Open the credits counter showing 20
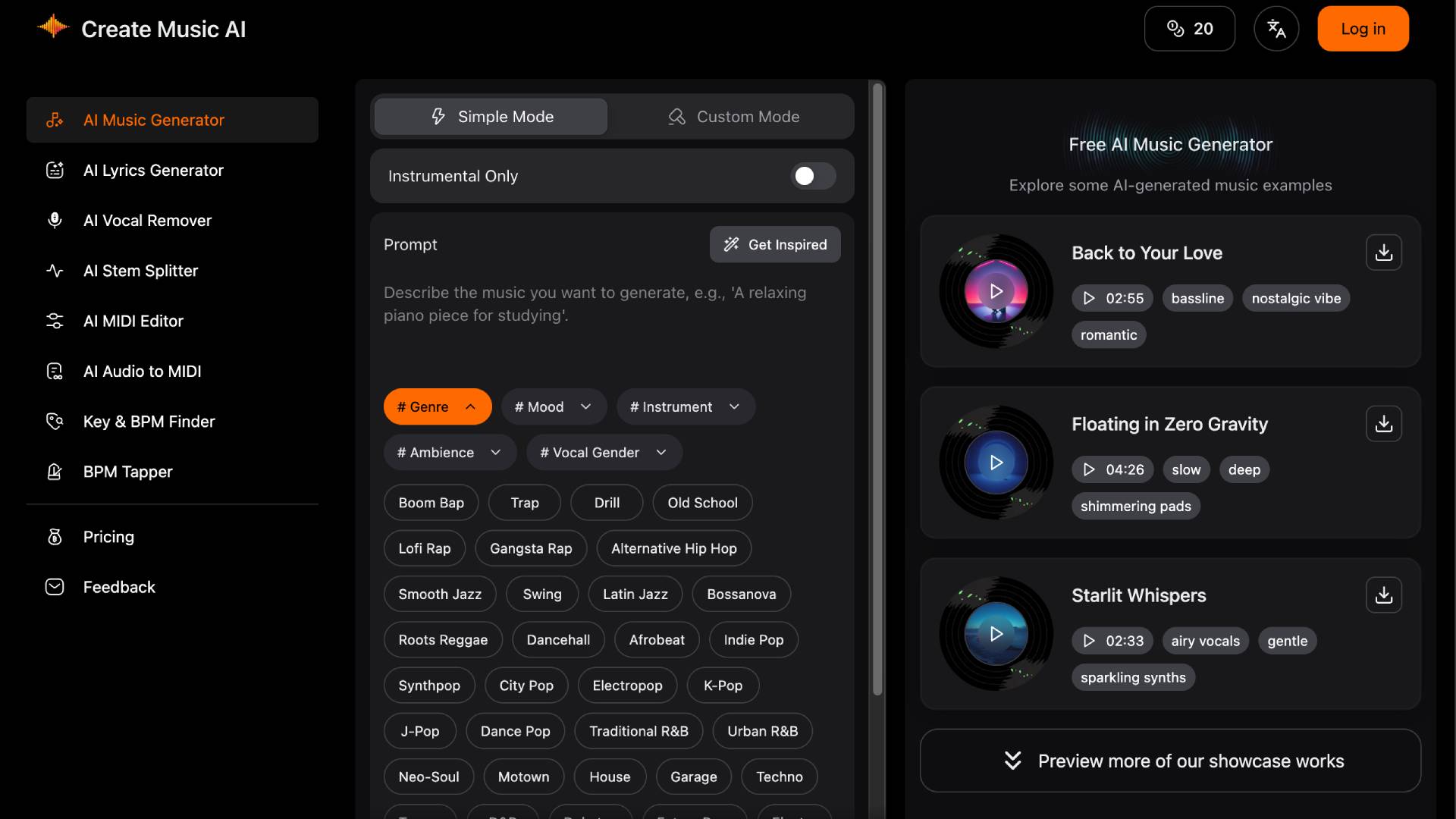The width and height of the screenshot is (1456, 819). [x=1189, y=29]
